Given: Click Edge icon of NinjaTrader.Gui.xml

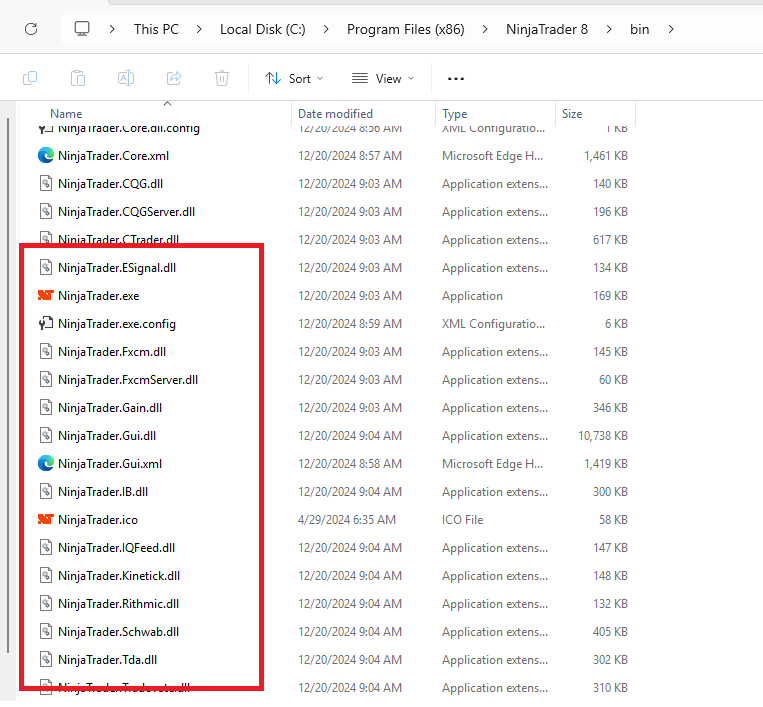Looking at the screenshot, I should click(46, 463).
